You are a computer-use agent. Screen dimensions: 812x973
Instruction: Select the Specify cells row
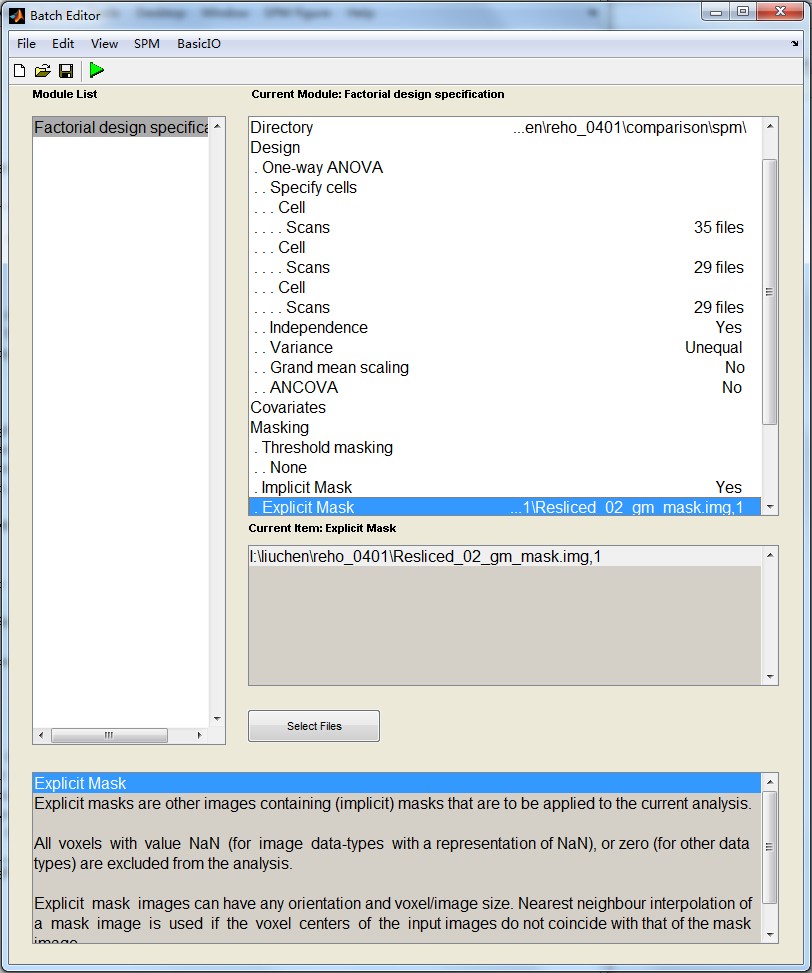tap(504, 187)
